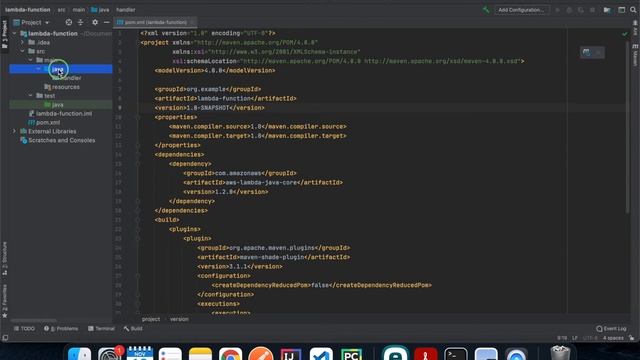The width and height of the screenshot is (640, 360).
Task: Open the Structure side tool window tab
Action: 4,258
